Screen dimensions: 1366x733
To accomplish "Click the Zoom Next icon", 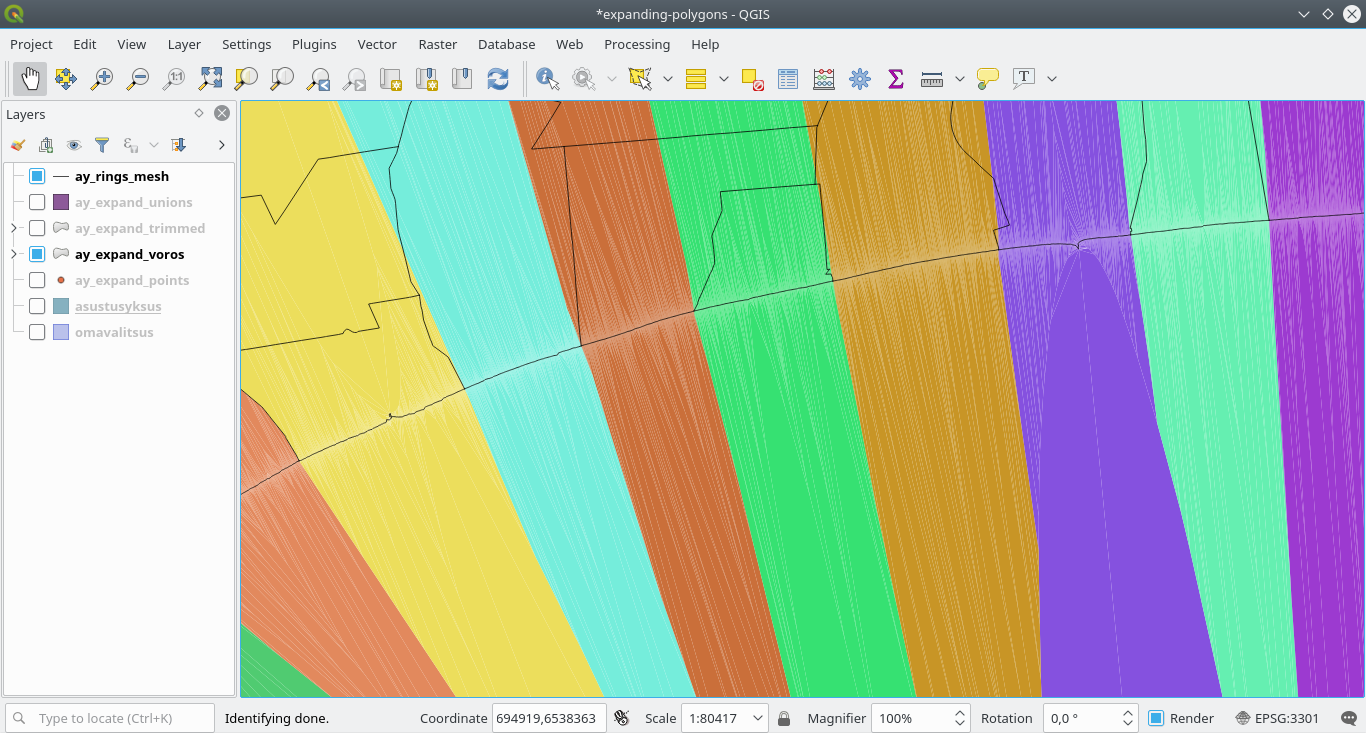I will [354, 78].
